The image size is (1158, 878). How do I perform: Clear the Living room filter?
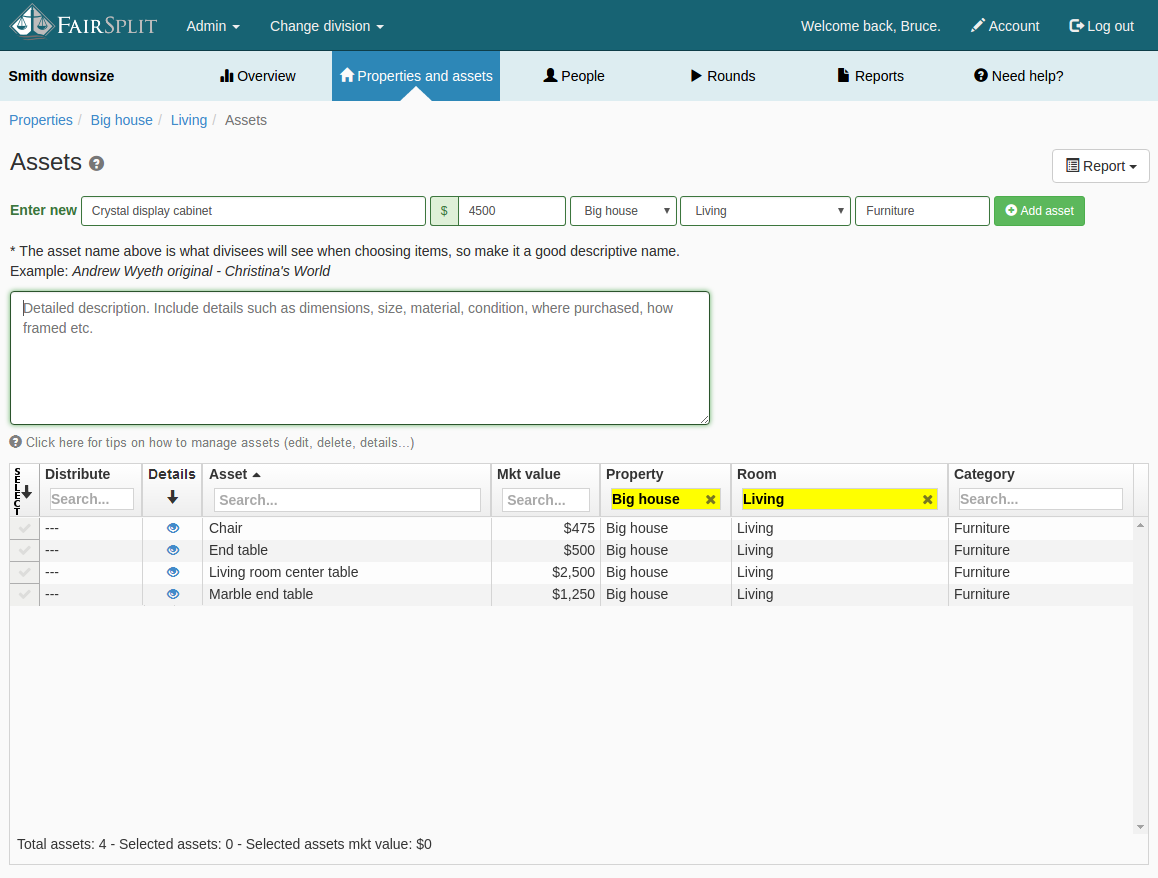(x=928, y=500)
